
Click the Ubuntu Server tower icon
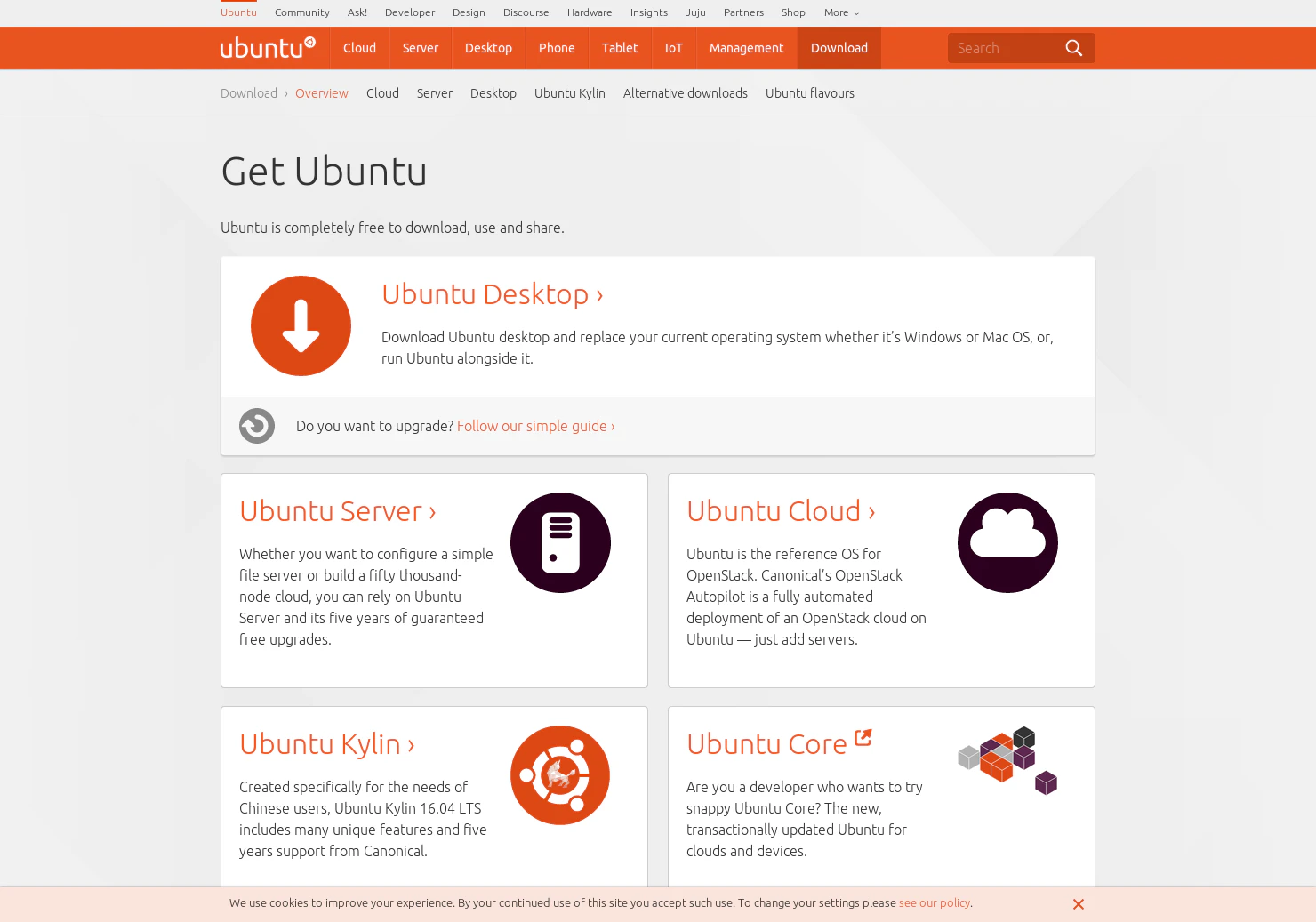(x=560, y=542)
